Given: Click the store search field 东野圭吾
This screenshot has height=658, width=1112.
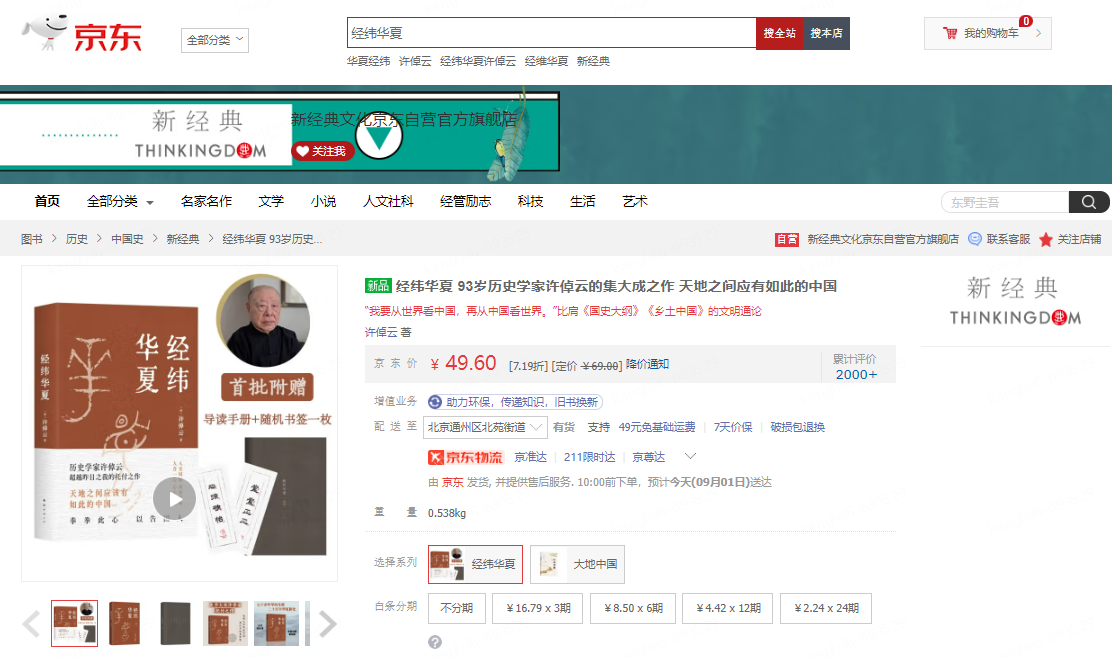Looking at the screenshot, I should 1005,202.
